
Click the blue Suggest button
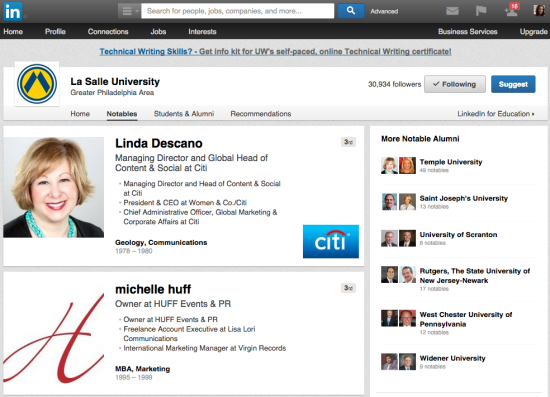pos(513,84)
